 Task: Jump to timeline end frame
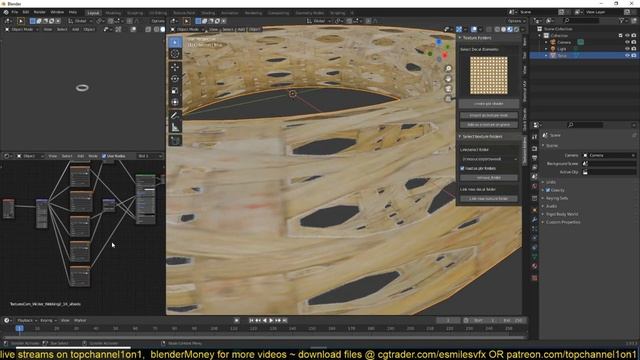[285, 320]
